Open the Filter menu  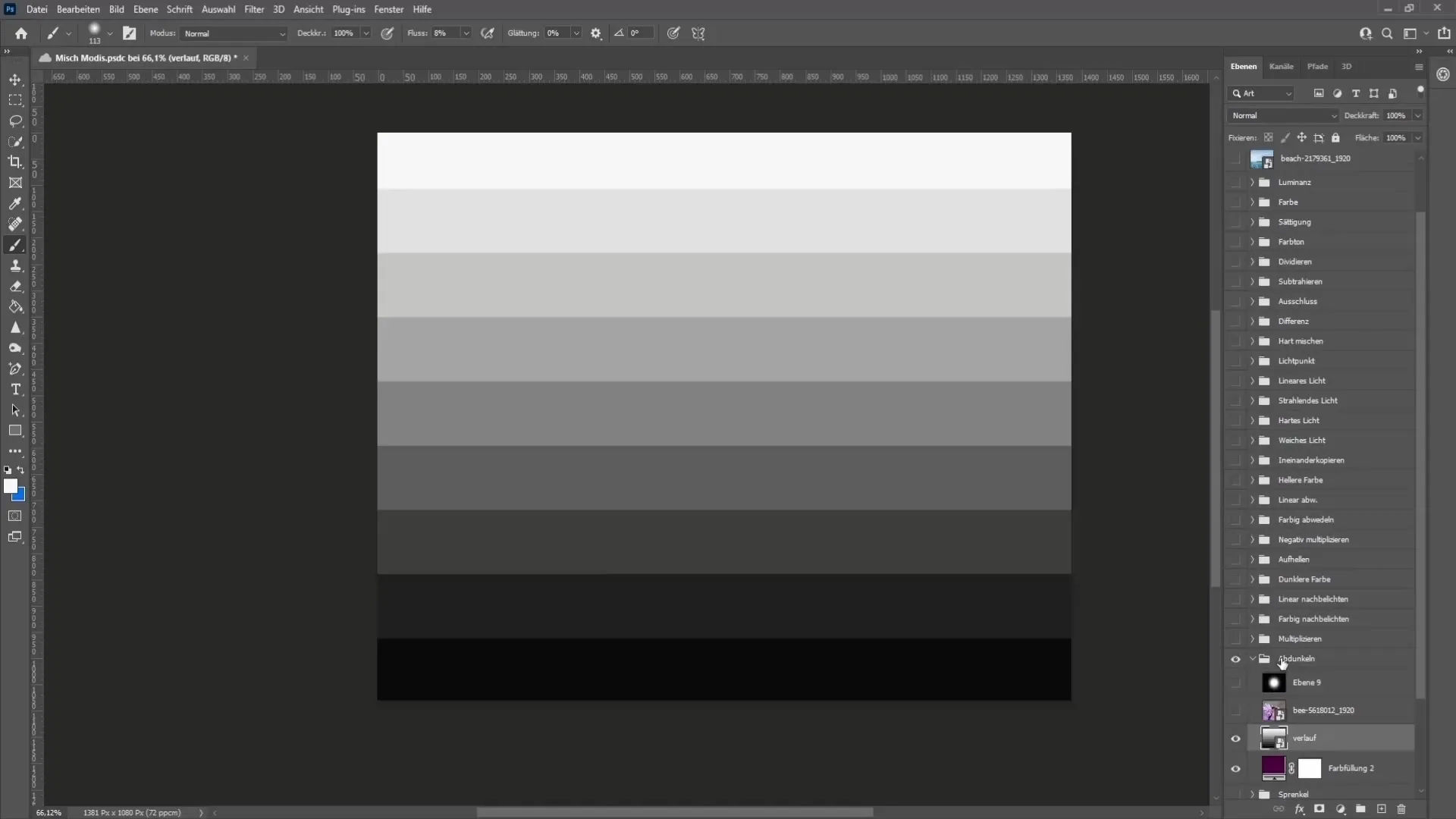point(254,9)
